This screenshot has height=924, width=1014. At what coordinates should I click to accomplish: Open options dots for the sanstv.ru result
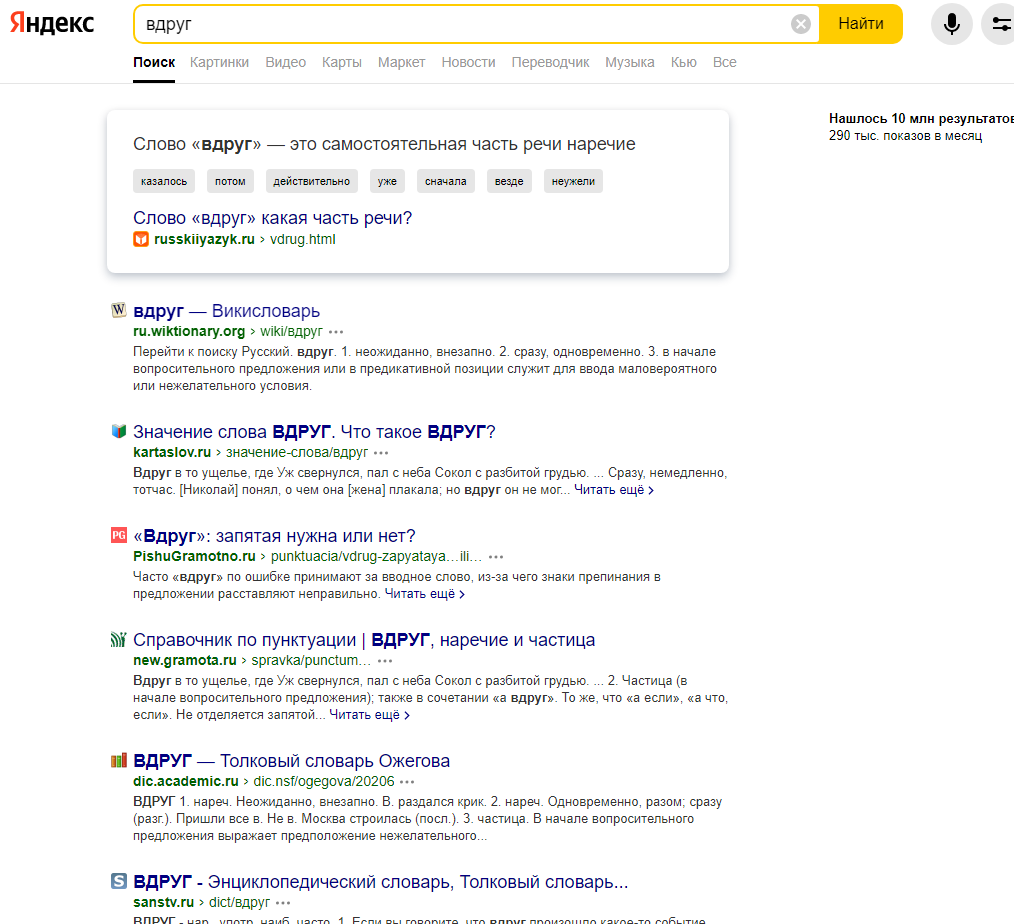283,903
